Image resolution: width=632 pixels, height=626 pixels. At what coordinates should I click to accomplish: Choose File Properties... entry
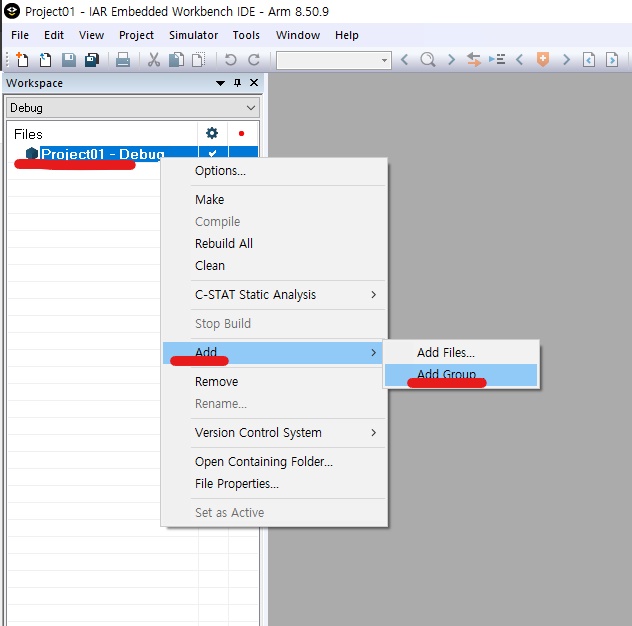tap(274, 483)
